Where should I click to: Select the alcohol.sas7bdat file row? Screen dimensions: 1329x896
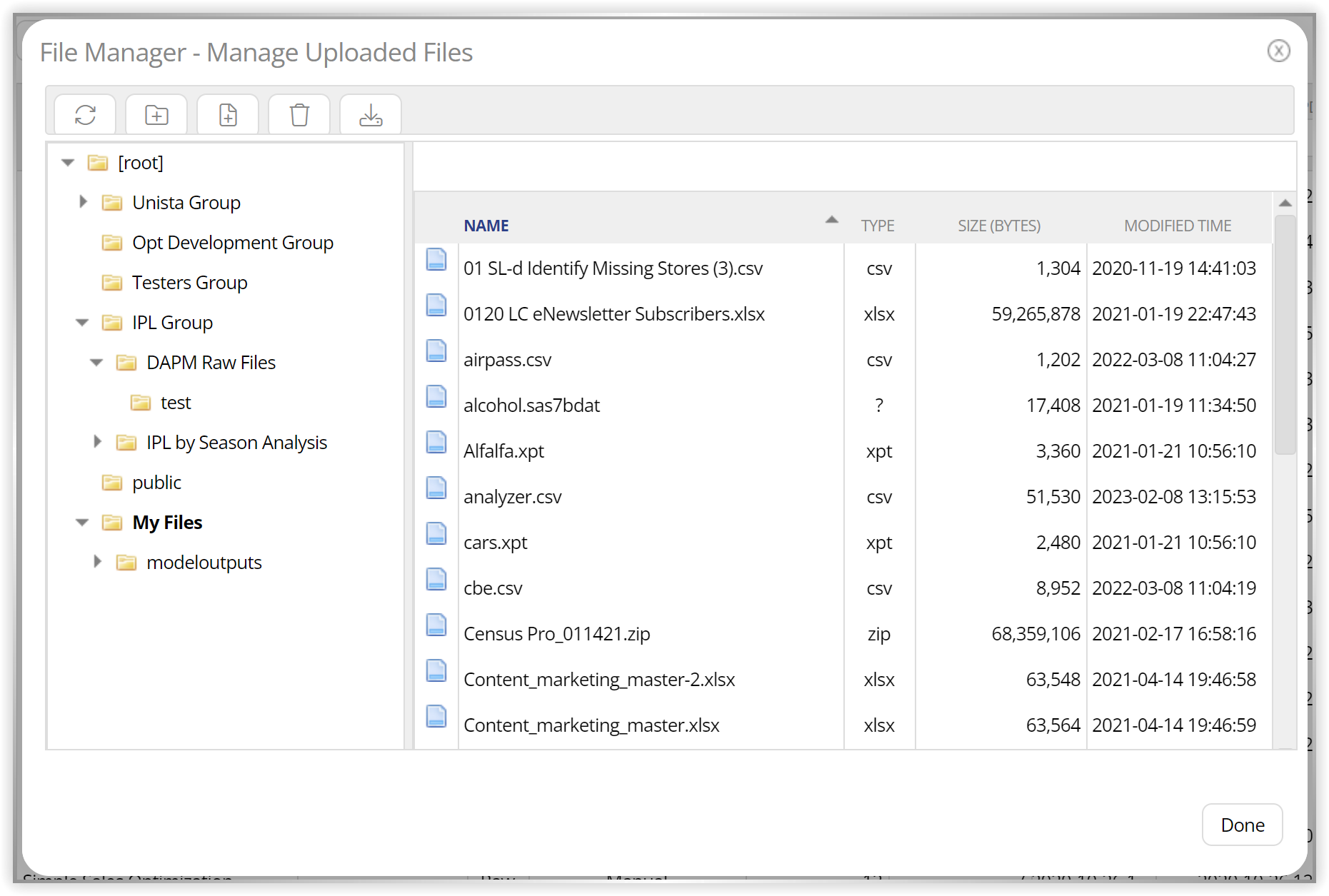531,406
